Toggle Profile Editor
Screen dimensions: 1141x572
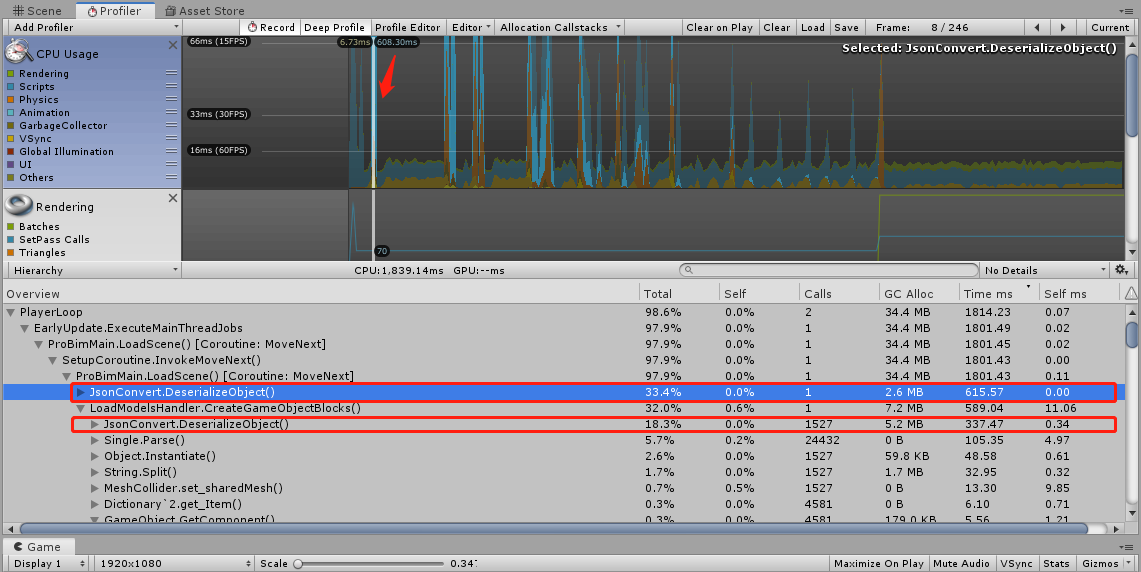408,28
